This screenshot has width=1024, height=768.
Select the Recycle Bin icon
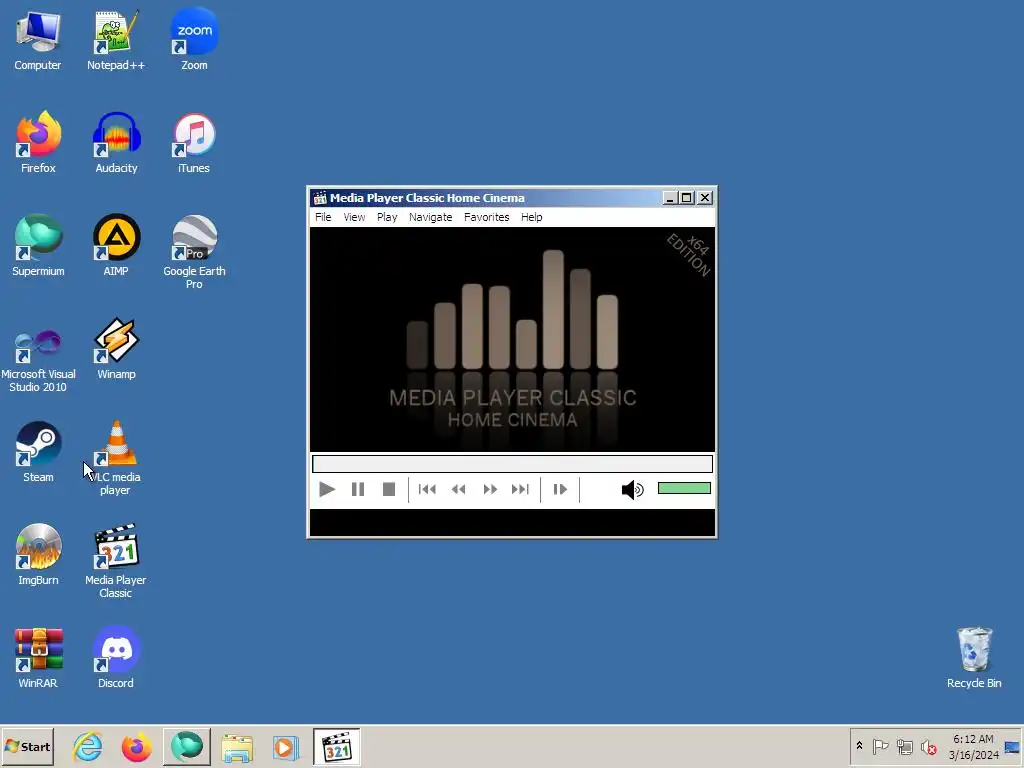pyautogui.click(x=974, y=658)
